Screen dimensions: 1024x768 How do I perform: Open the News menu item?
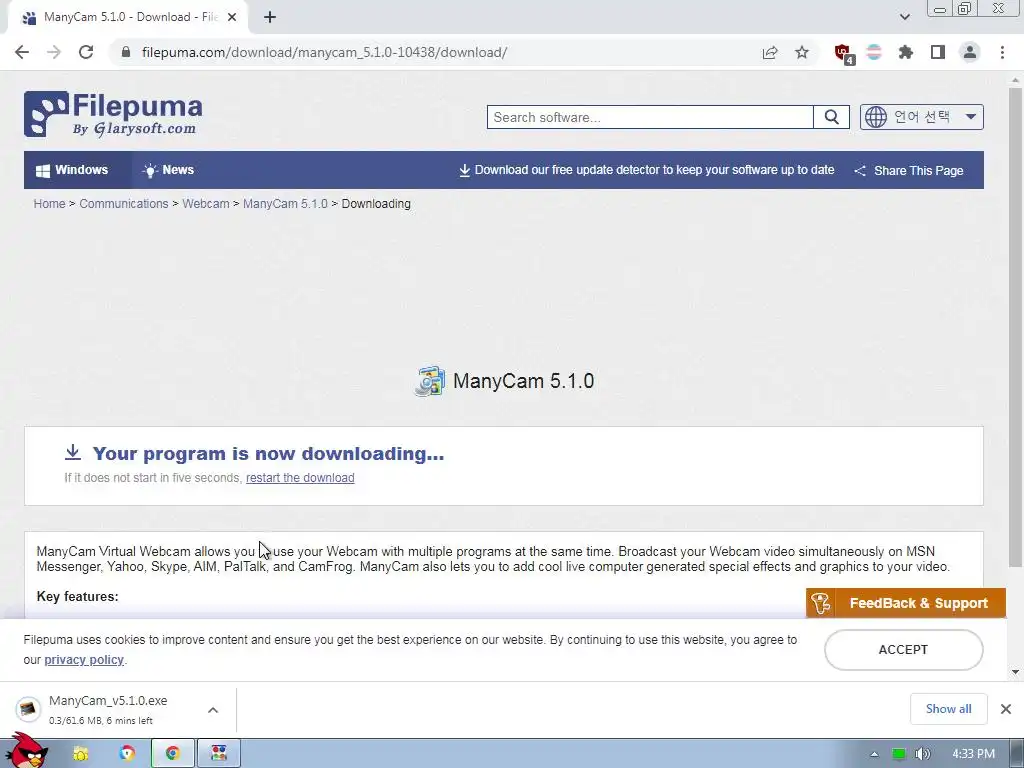tap(168, 170)
